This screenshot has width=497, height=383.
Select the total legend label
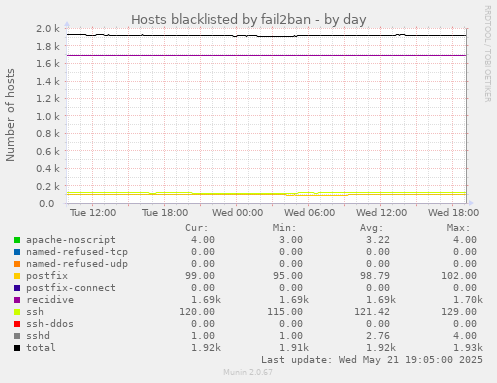(41, 348)
